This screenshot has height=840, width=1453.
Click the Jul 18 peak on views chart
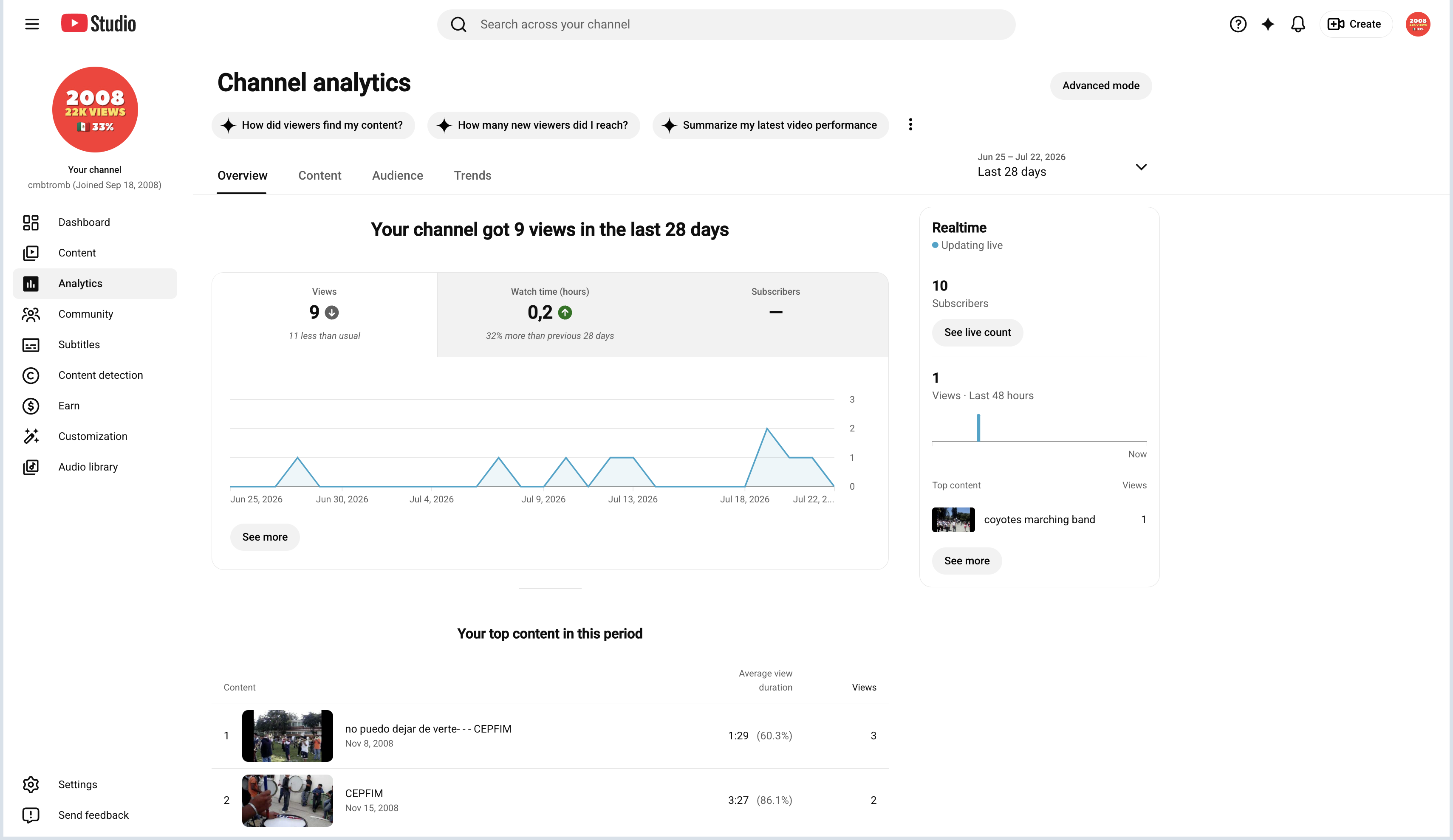(767, 428)
